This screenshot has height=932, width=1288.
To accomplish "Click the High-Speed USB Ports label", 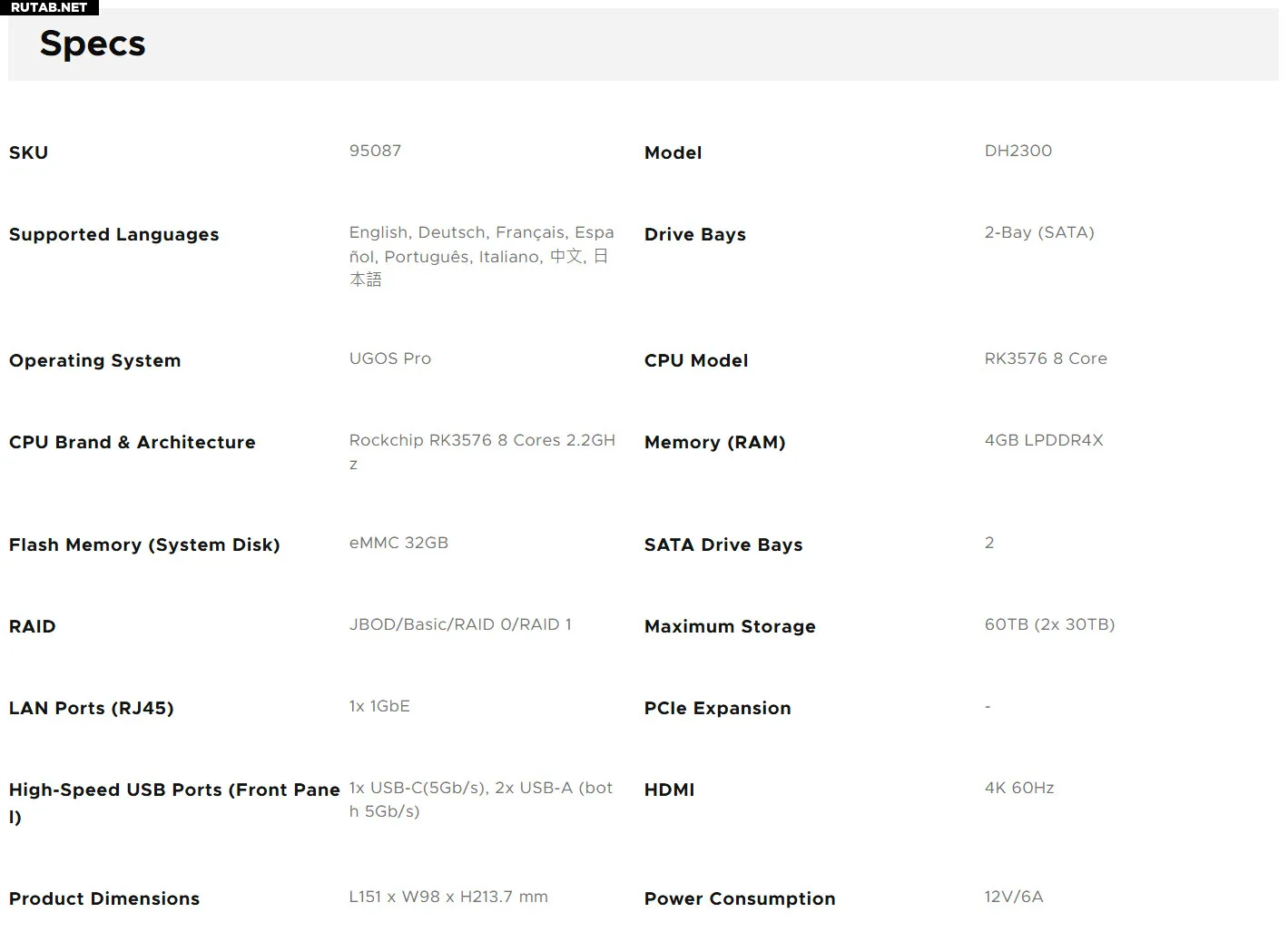I will pos(173,790).
